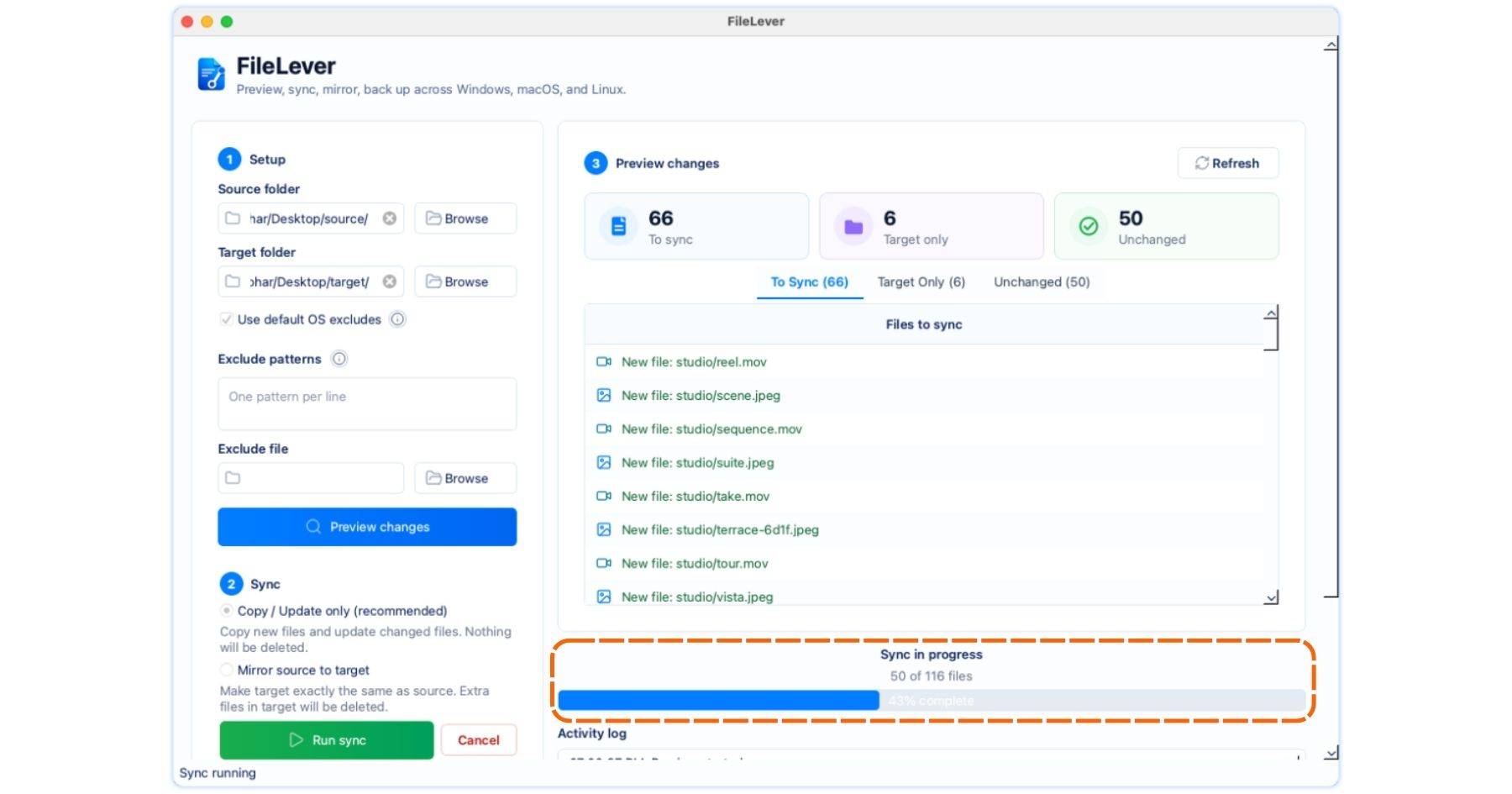Toggle Use default OS excludes checkbox

[x=226, y=319]
